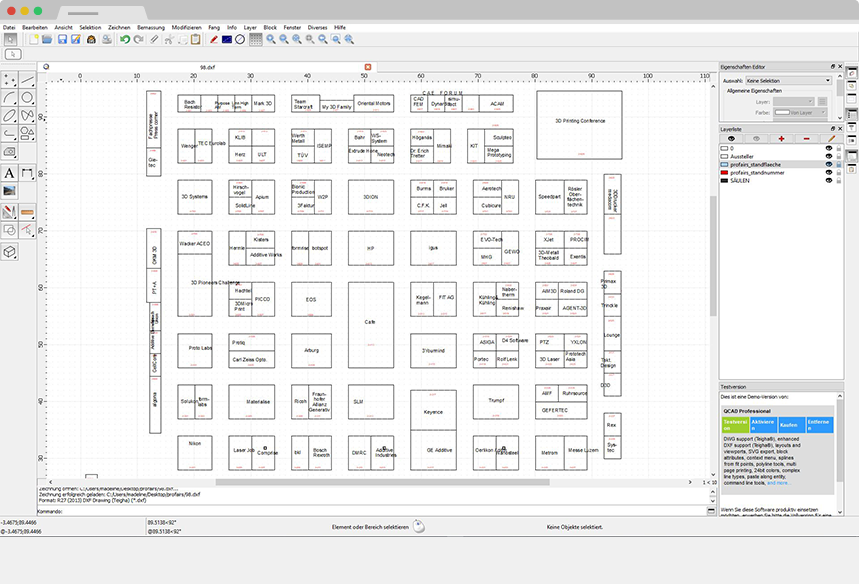Remove layer with red minus button
The height and width of the screenshot is (584, 859).
[x=806, y=139]
